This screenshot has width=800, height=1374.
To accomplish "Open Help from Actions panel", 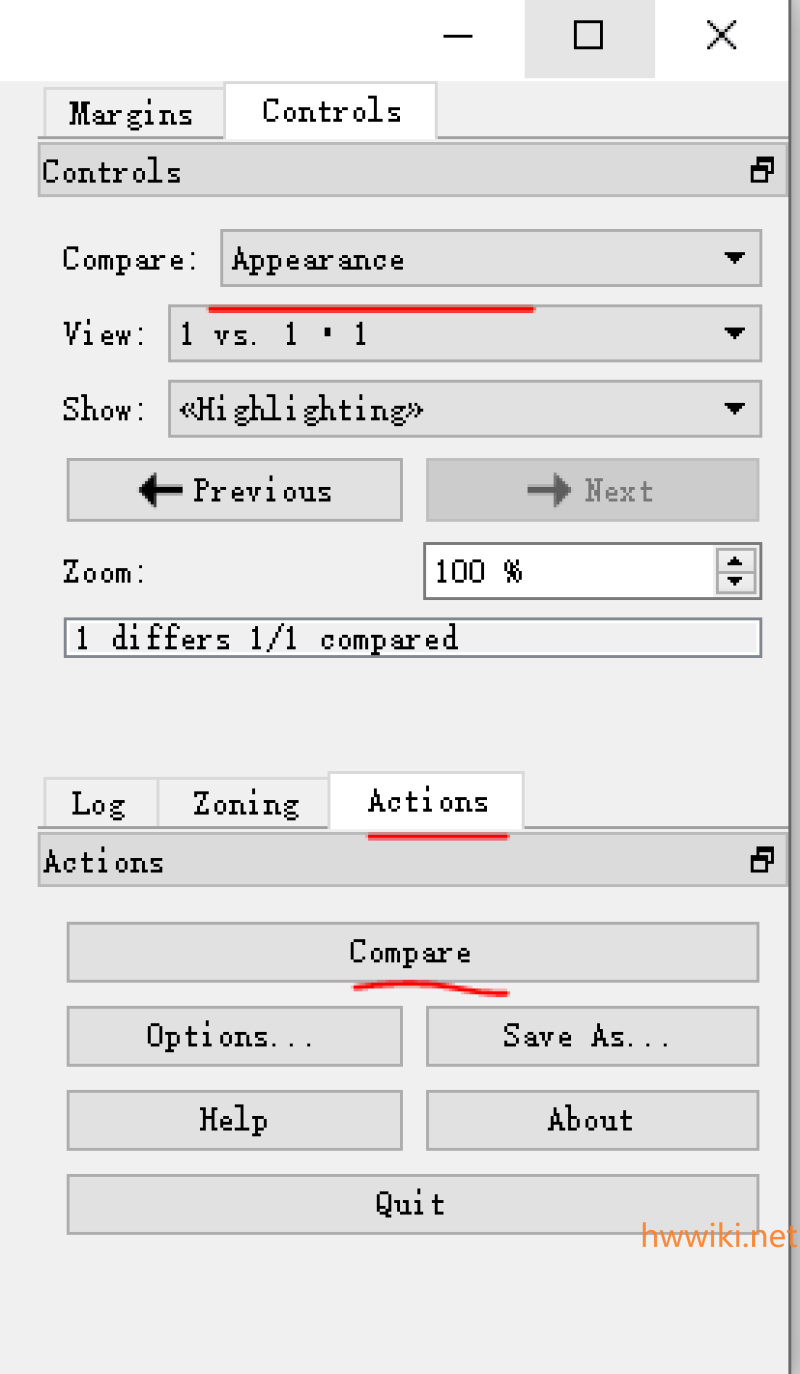I will (235, 1119).
